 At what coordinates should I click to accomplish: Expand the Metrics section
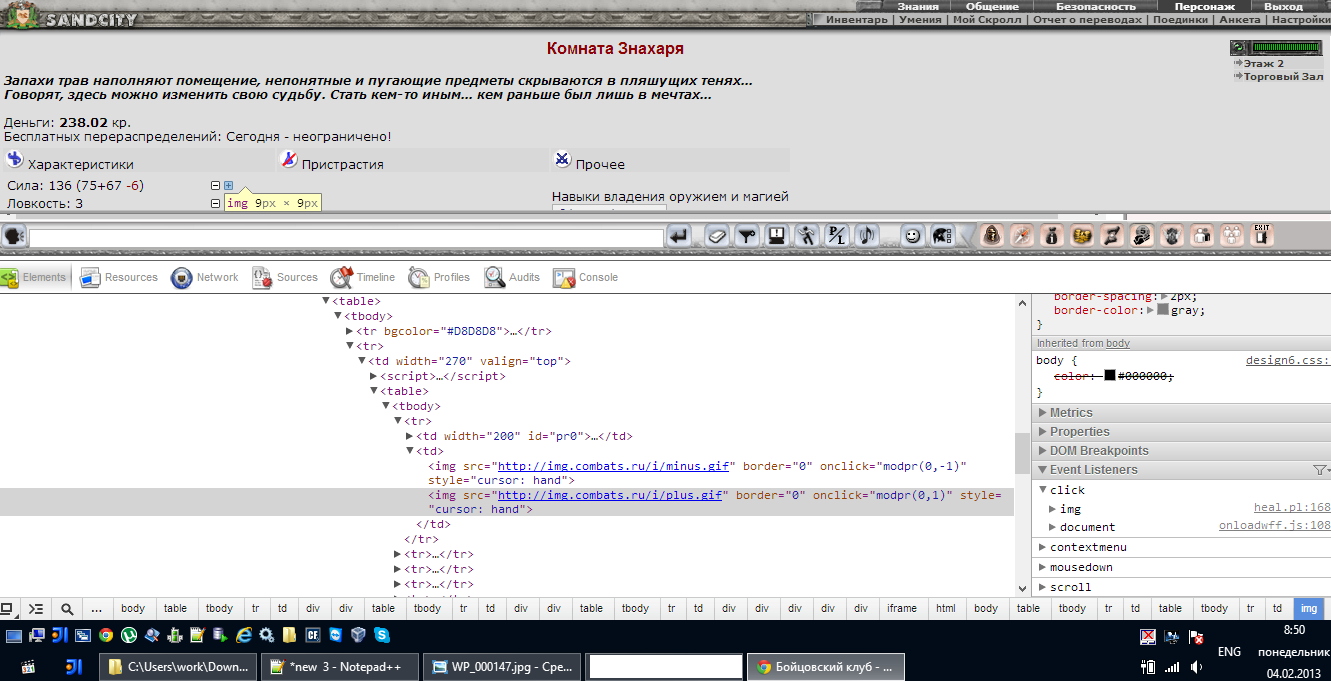[x=1181, y=413]
